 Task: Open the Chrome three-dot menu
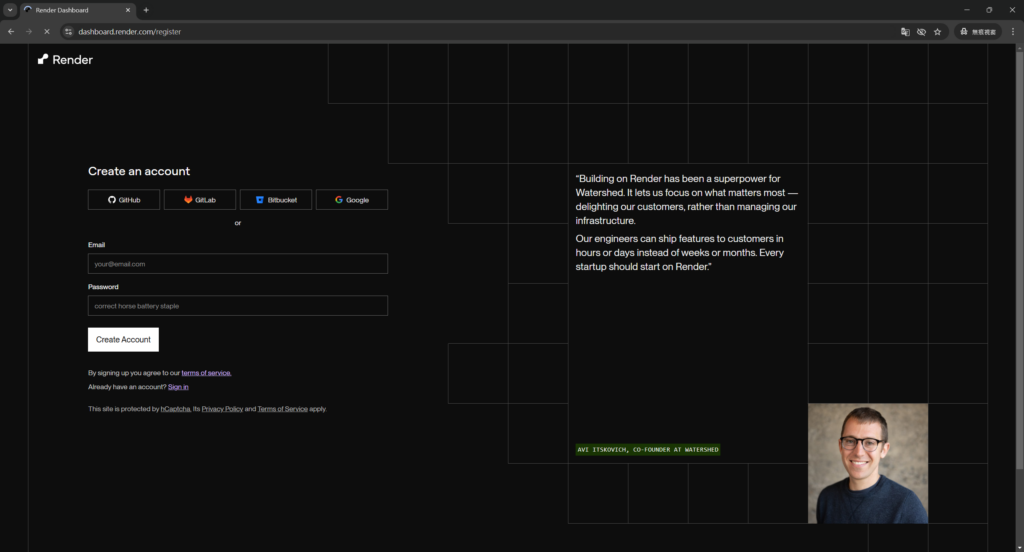tap(1013, 31)
